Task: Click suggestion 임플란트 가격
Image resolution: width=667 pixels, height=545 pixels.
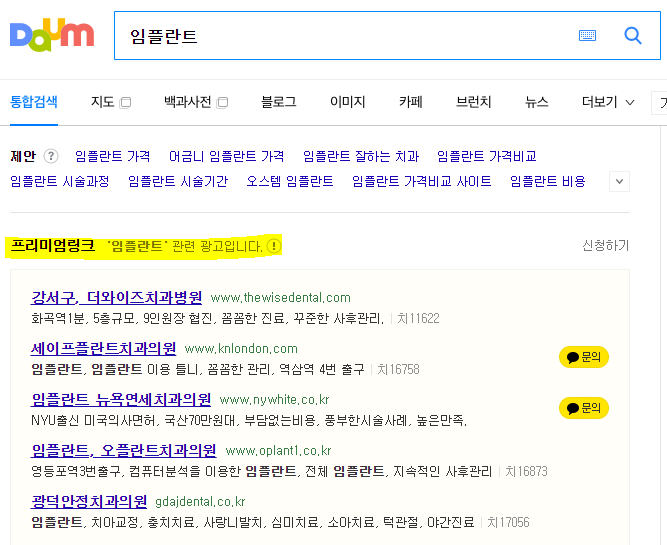Action: click(112, 156)
